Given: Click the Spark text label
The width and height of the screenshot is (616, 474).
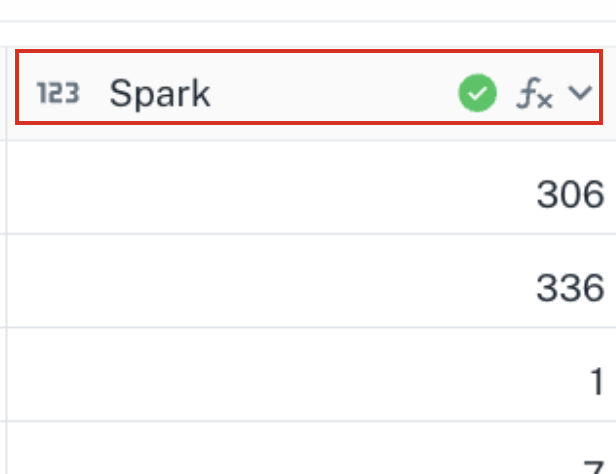Looking at the screenshot, I should [x=160, y=93].
